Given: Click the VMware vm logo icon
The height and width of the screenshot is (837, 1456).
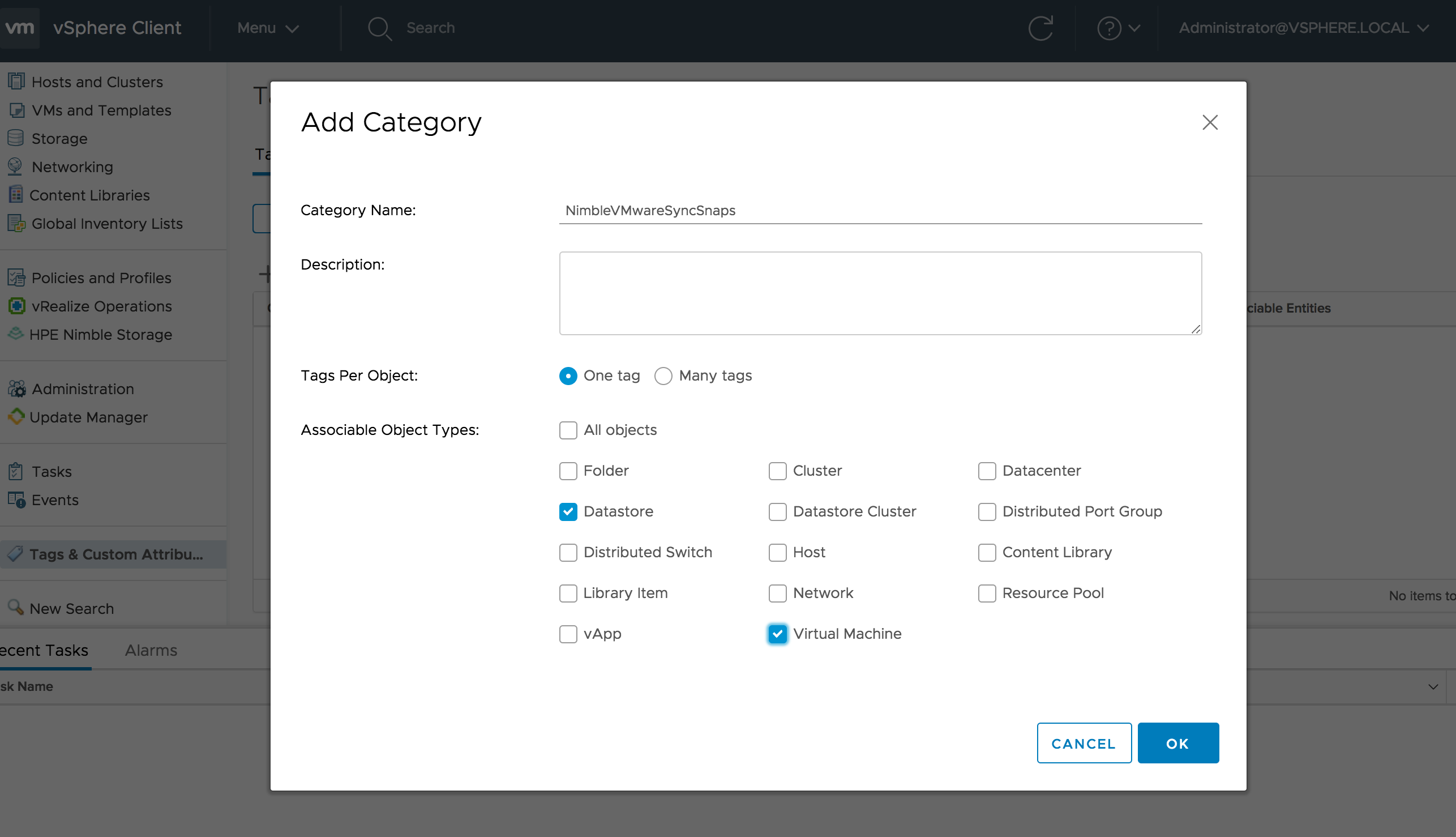Looking at the screenshot, I should click(20, 28).
